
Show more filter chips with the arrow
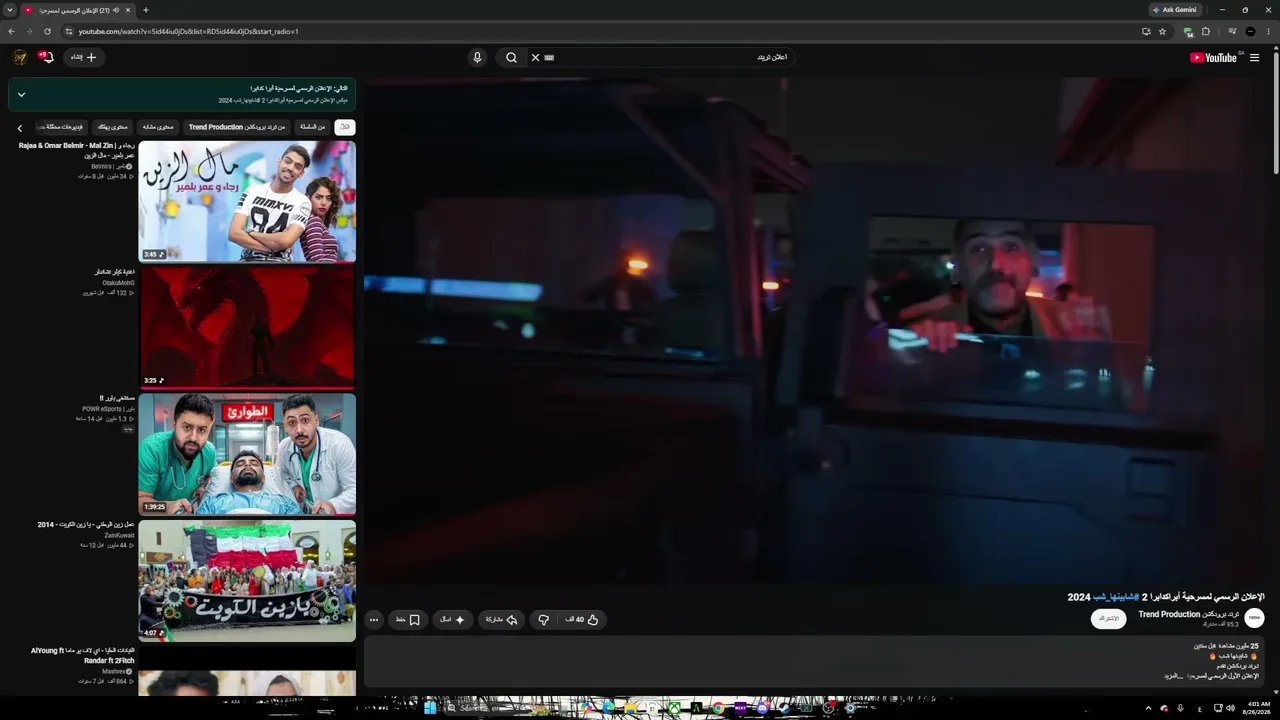pyautogui.click(x=19, y=128)
